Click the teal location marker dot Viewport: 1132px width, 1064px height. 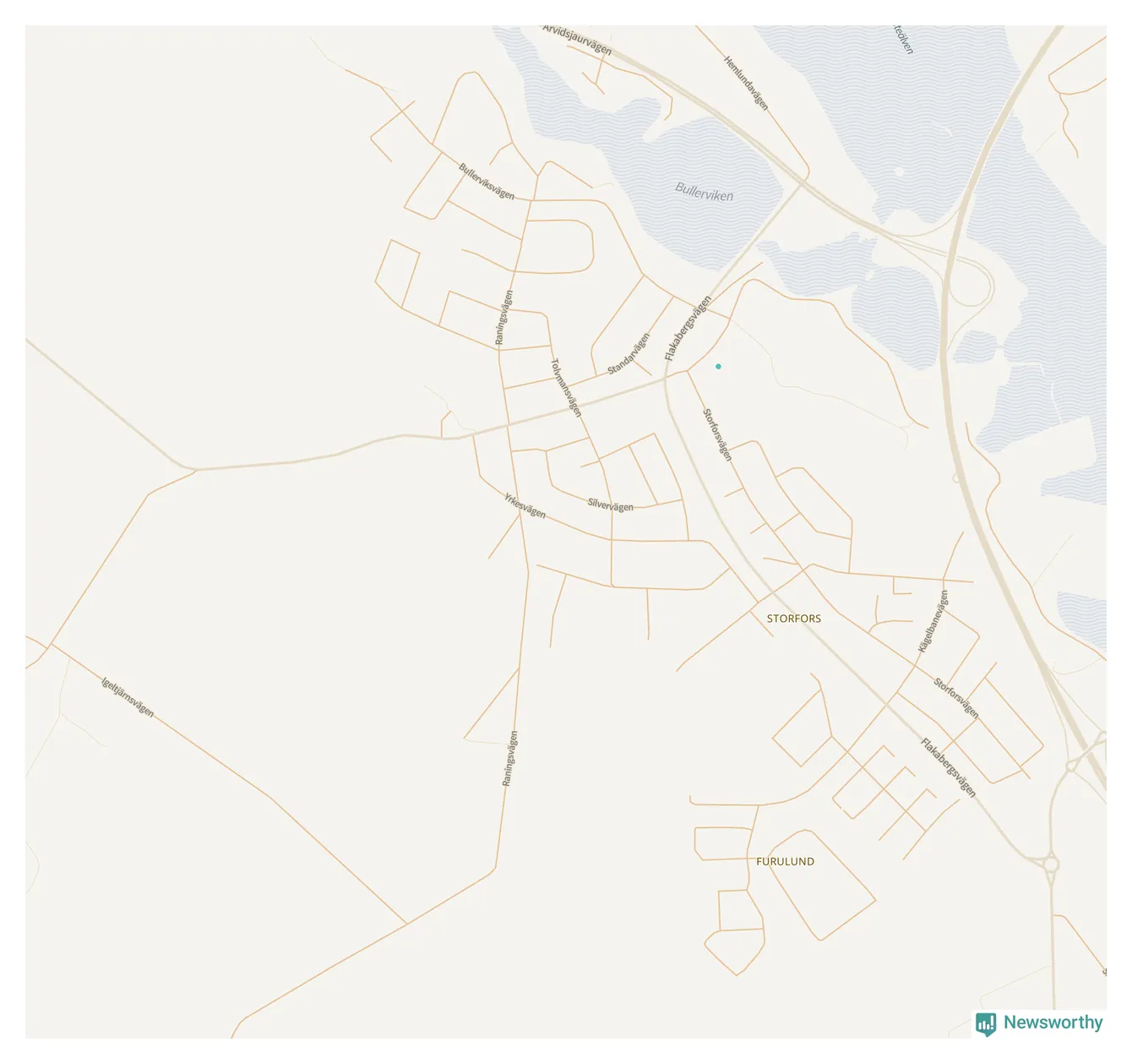click(x=718, y=366)
